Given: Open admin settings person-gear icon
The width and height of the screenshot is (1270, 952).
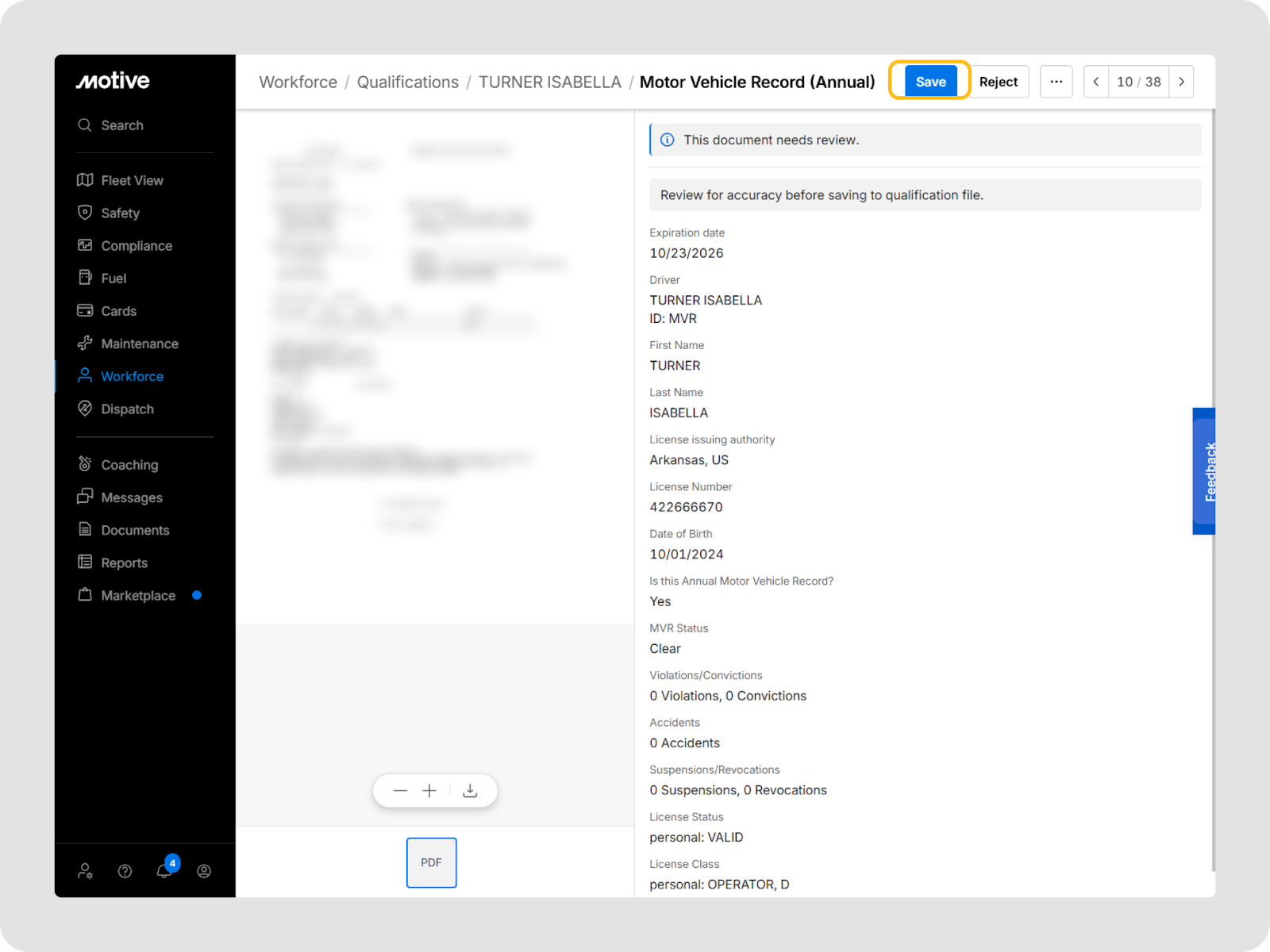Looking at the screenshot, I should pos(85,871).
